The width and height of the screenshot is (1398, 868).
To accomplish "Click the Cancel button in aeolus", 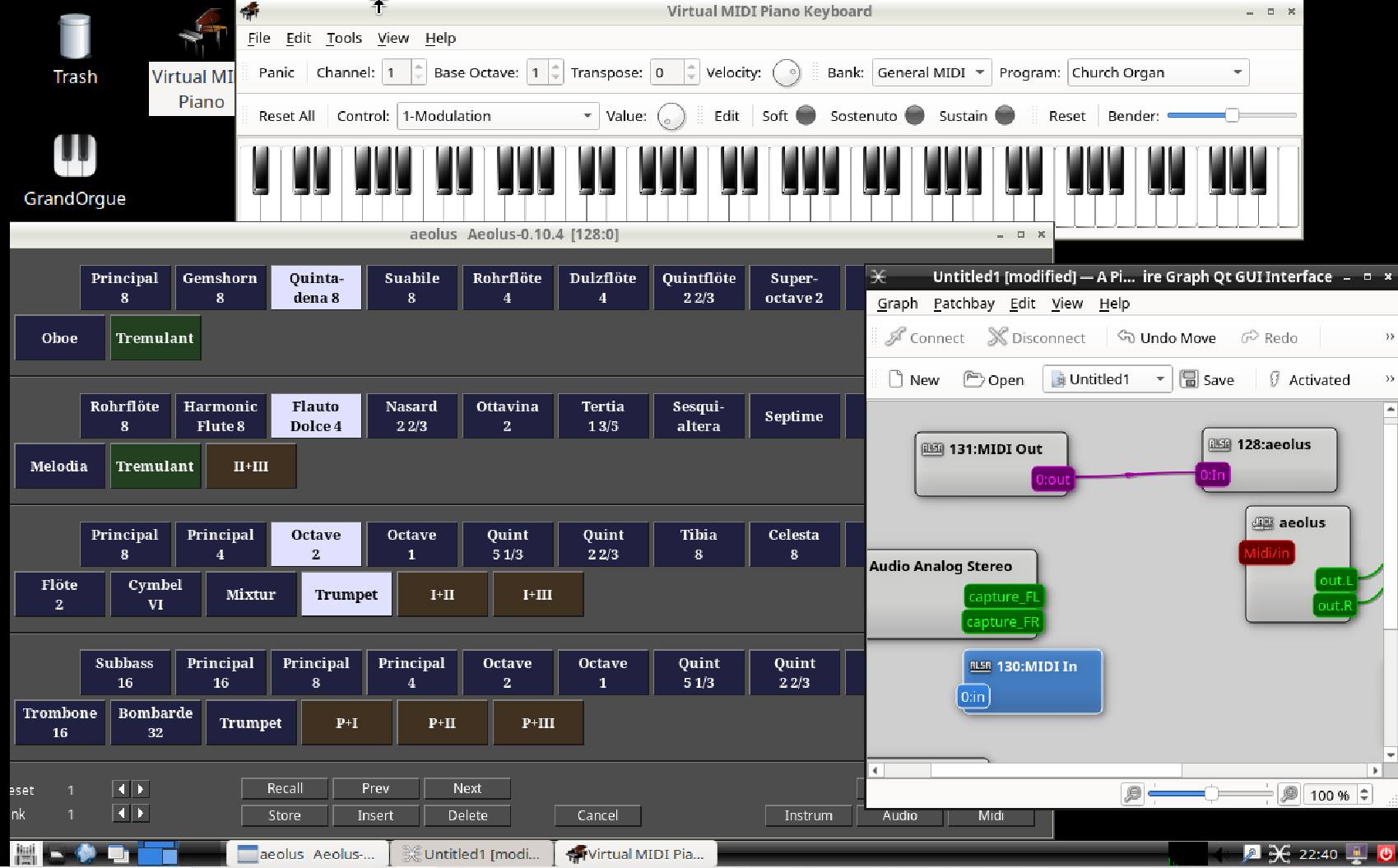I will [597, 815].
